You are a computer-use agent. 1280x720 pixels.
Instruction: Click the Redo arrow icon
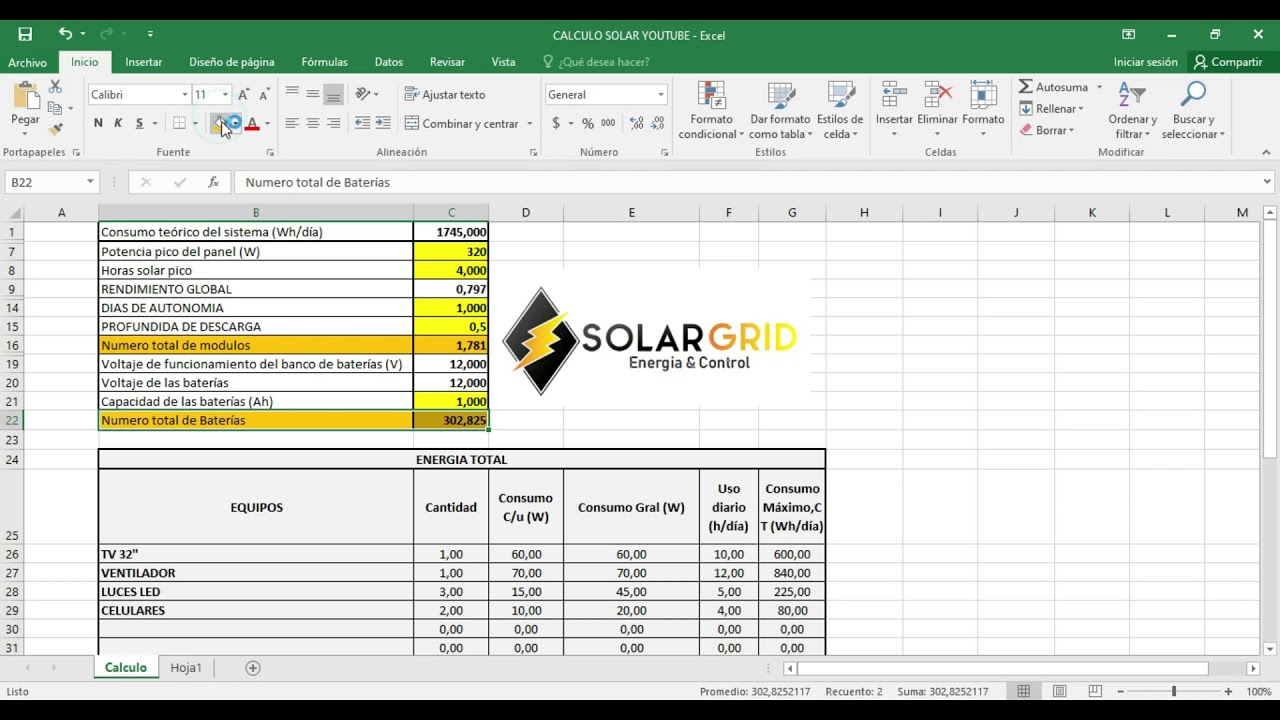(x=108, y=34)
